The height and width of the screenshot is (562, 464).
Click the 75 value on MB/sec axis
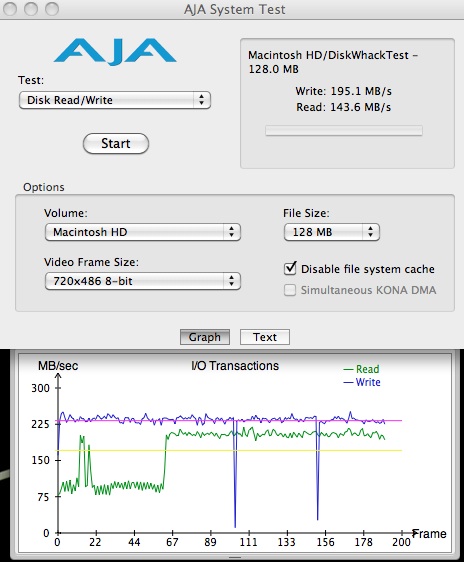coord(43,497)
